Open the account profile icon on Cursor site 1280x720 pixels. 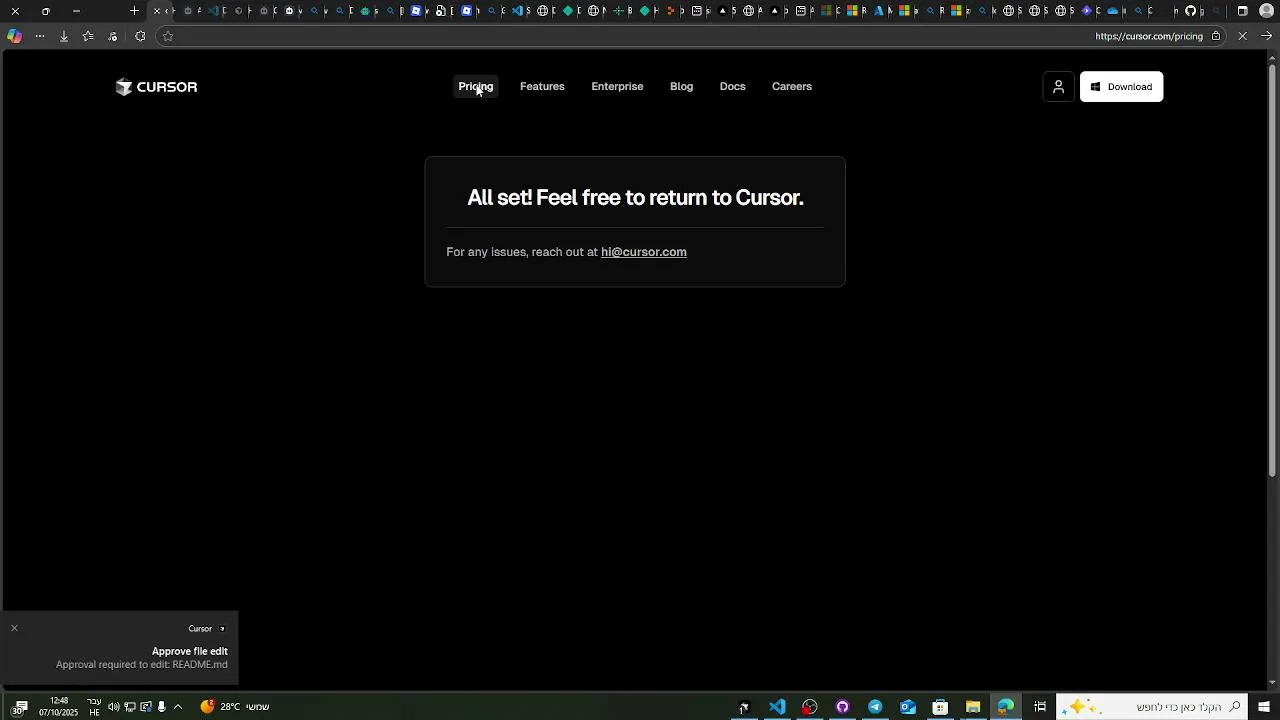[1058, 87]
